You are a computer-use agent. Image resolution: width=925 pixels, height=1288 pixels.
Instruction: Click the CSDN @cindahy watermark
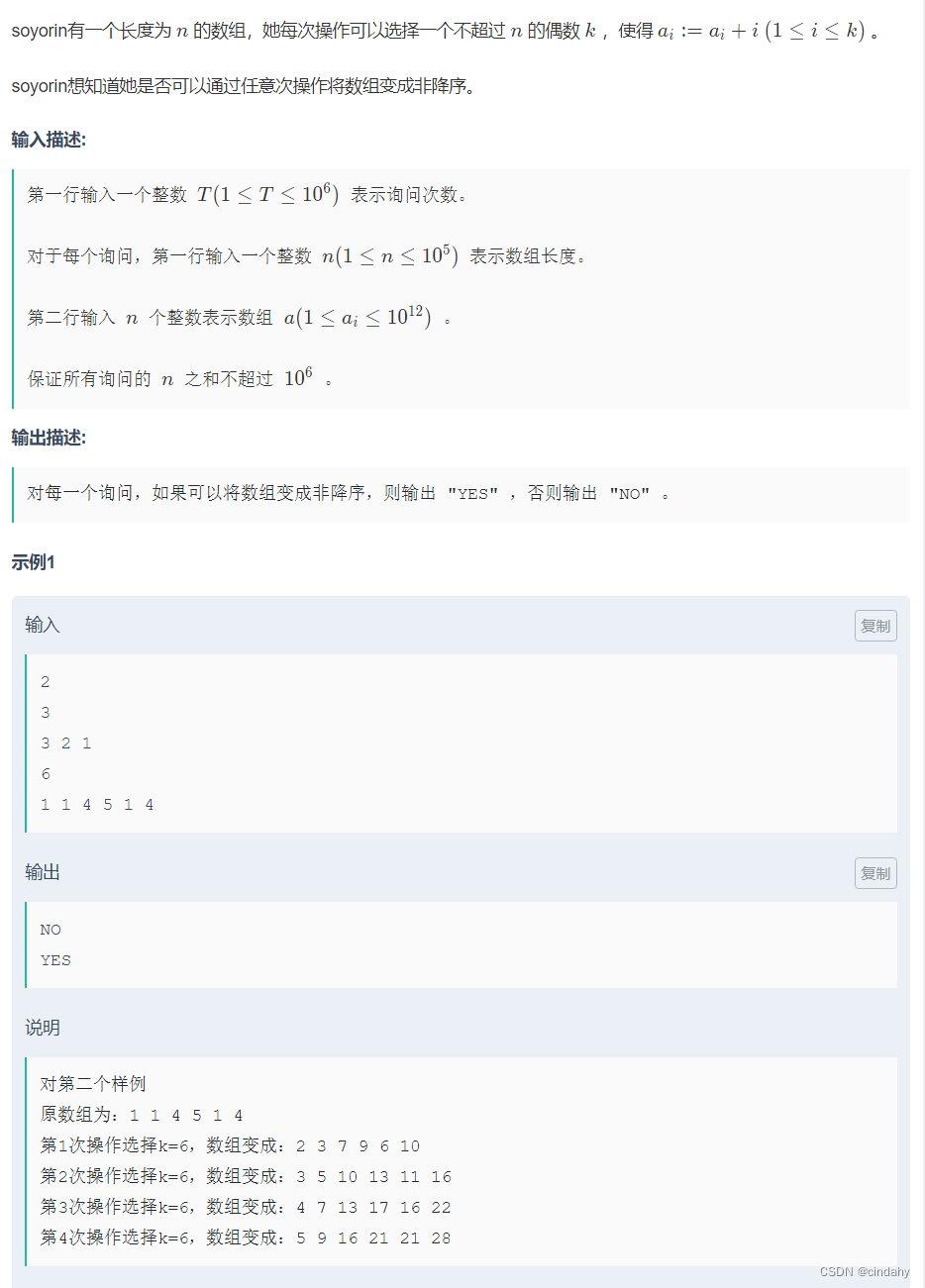point(864,1272)
